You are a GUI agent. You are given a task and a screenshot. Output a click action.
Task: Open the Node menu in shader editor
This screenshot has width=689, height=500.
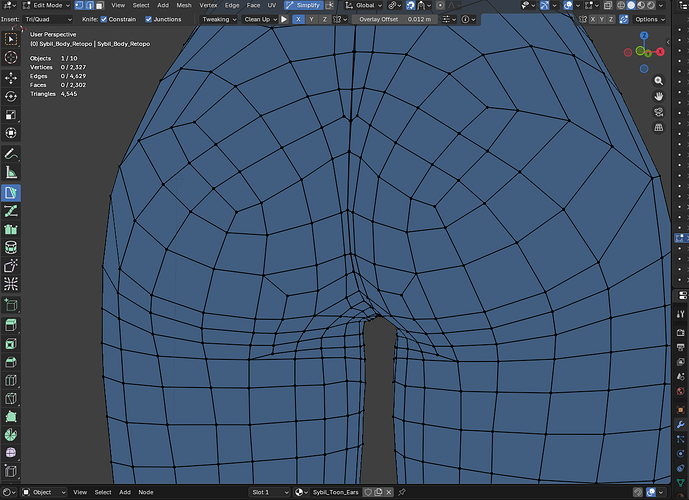(x=146, y=492)
